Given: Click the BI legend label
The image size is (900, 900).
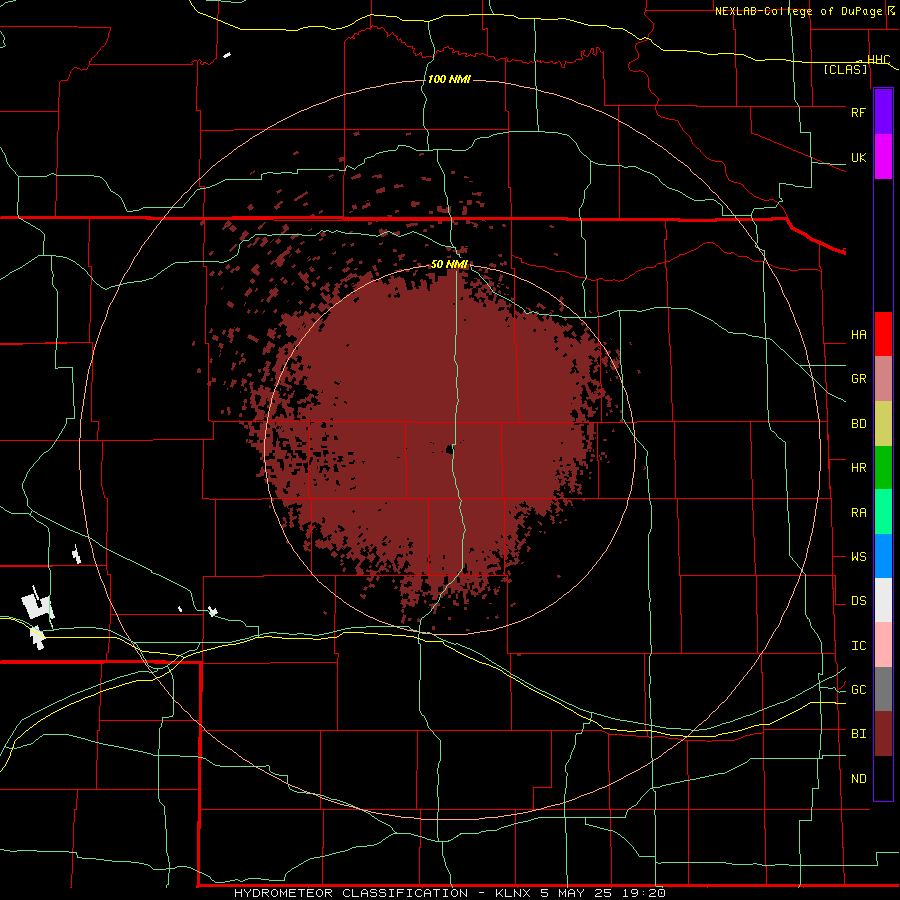Looking at the screenshot, I should click(x=858, y=734).
